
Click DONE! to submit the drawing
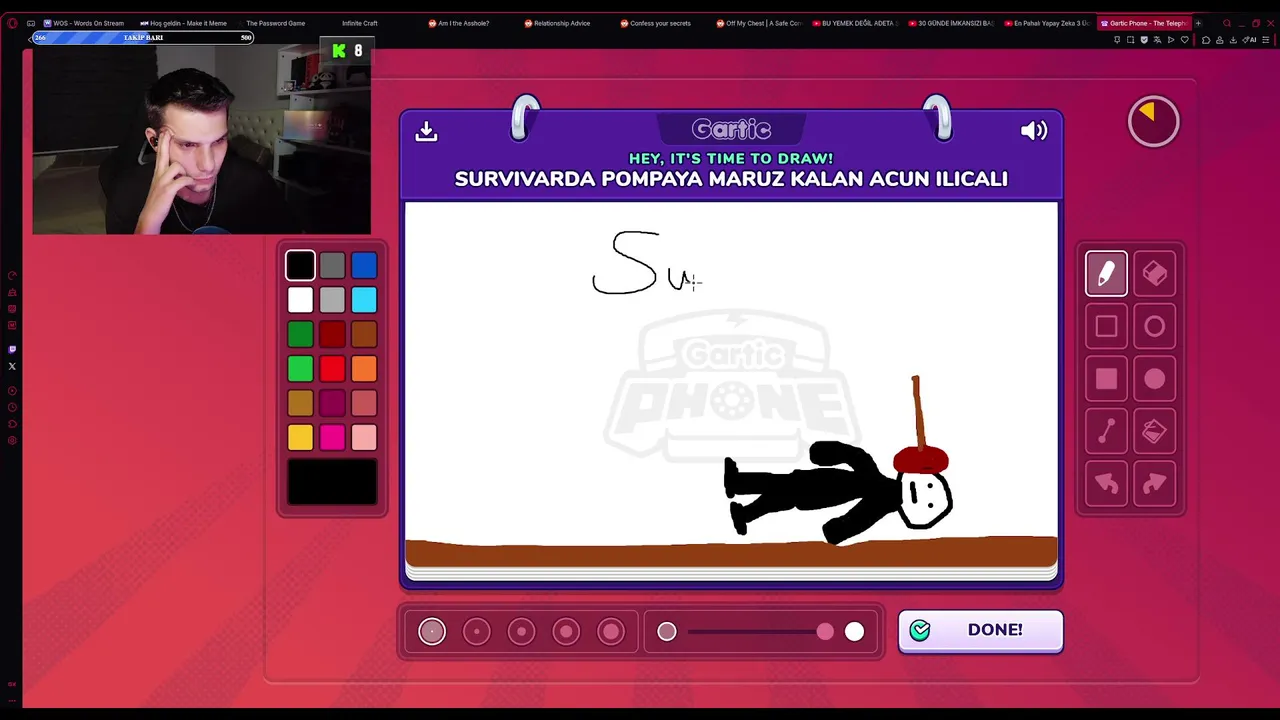click(980, 630)
